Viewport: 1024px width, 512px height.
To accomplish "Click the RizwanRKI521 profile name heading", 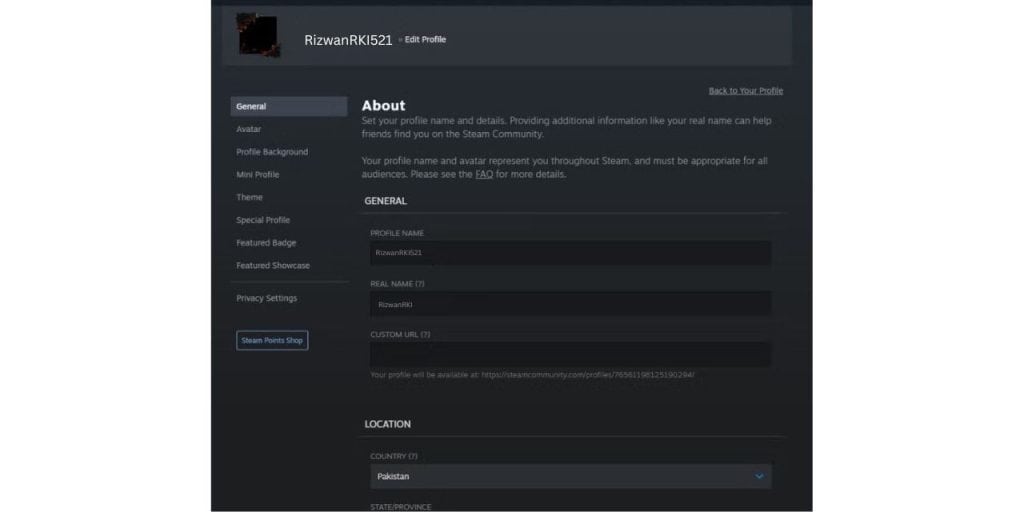I will coord(348,40).
